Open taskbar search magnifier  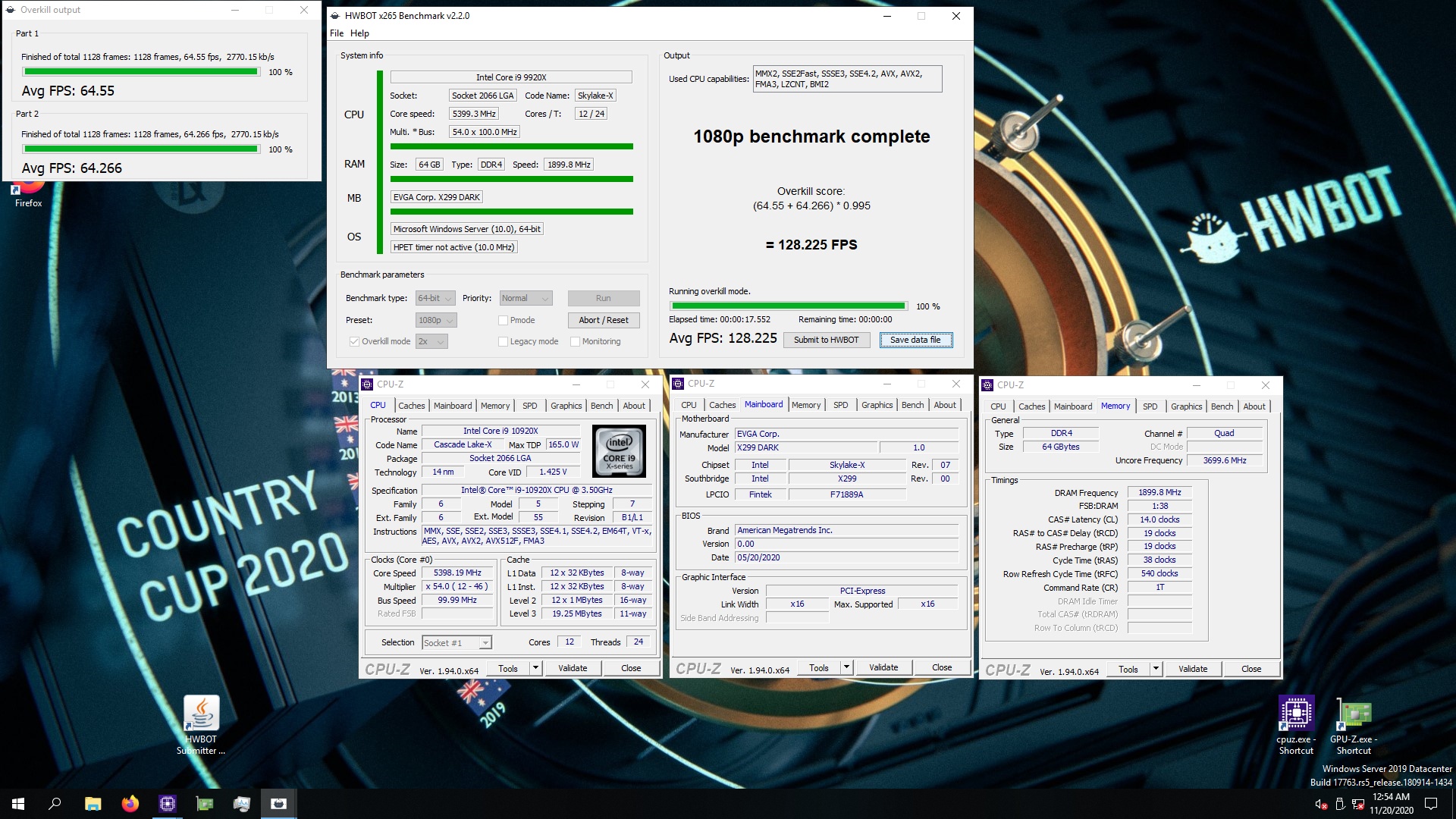pyautogui.click(x=55, y=804)
